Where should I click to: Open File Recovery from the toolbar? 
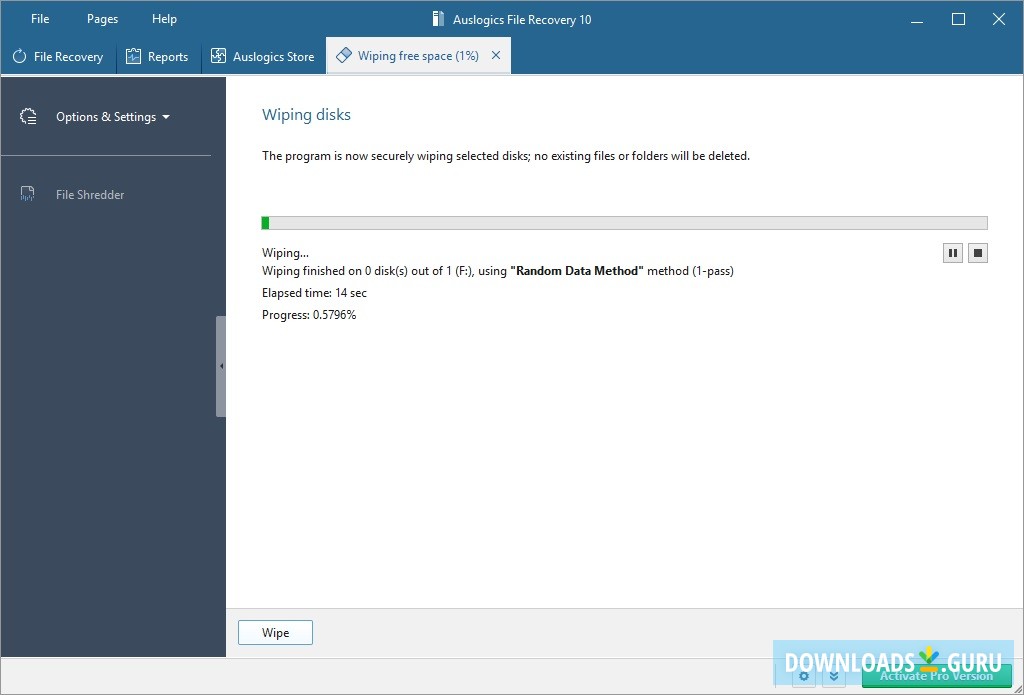pos(58,57)
